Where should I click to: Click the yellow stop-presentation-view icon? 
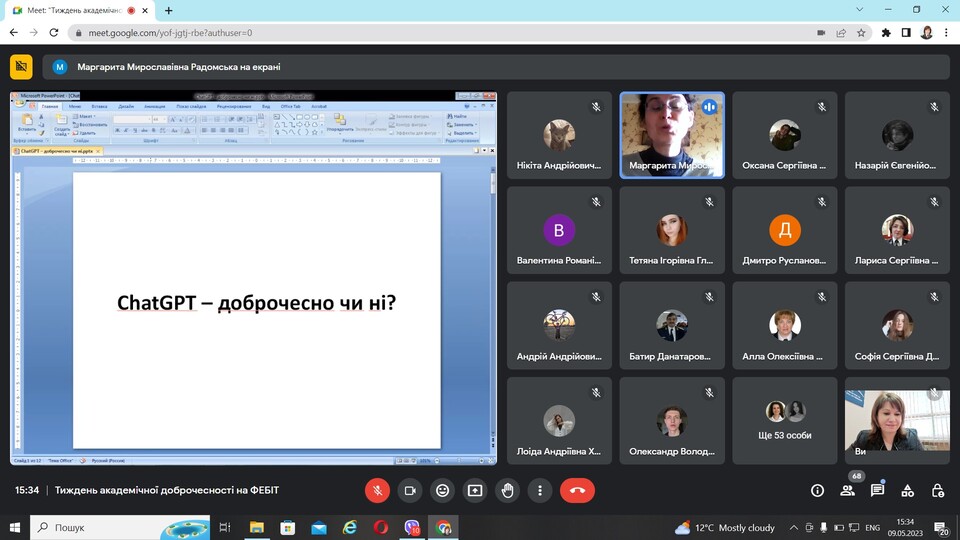click(x=21, y=67)
